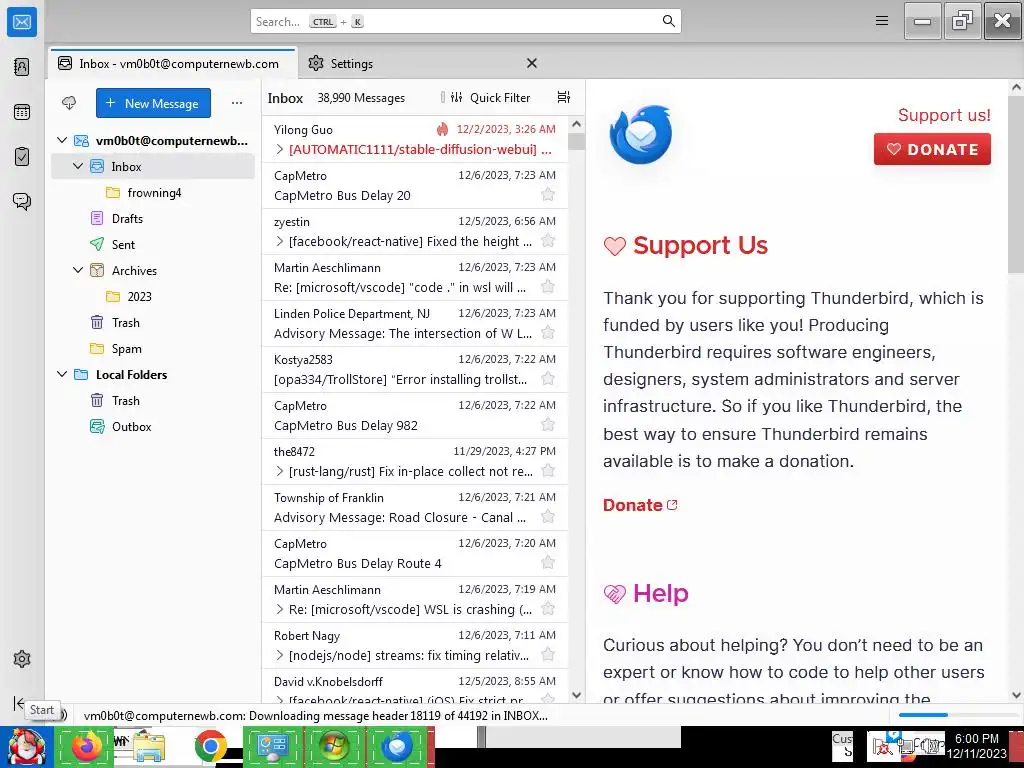Star the Township of Franklin message
Viewport: 1024px width, 768px height.
click(x=548, y=517)
